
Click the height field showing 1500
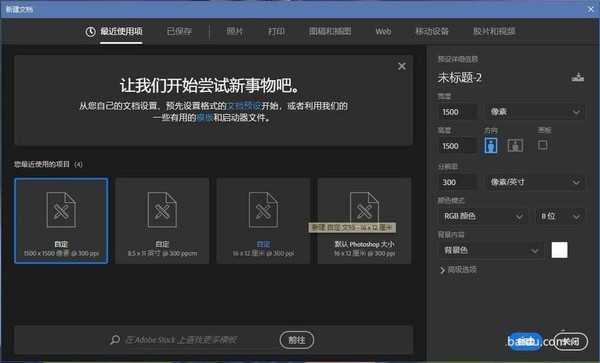coord(457,146)
